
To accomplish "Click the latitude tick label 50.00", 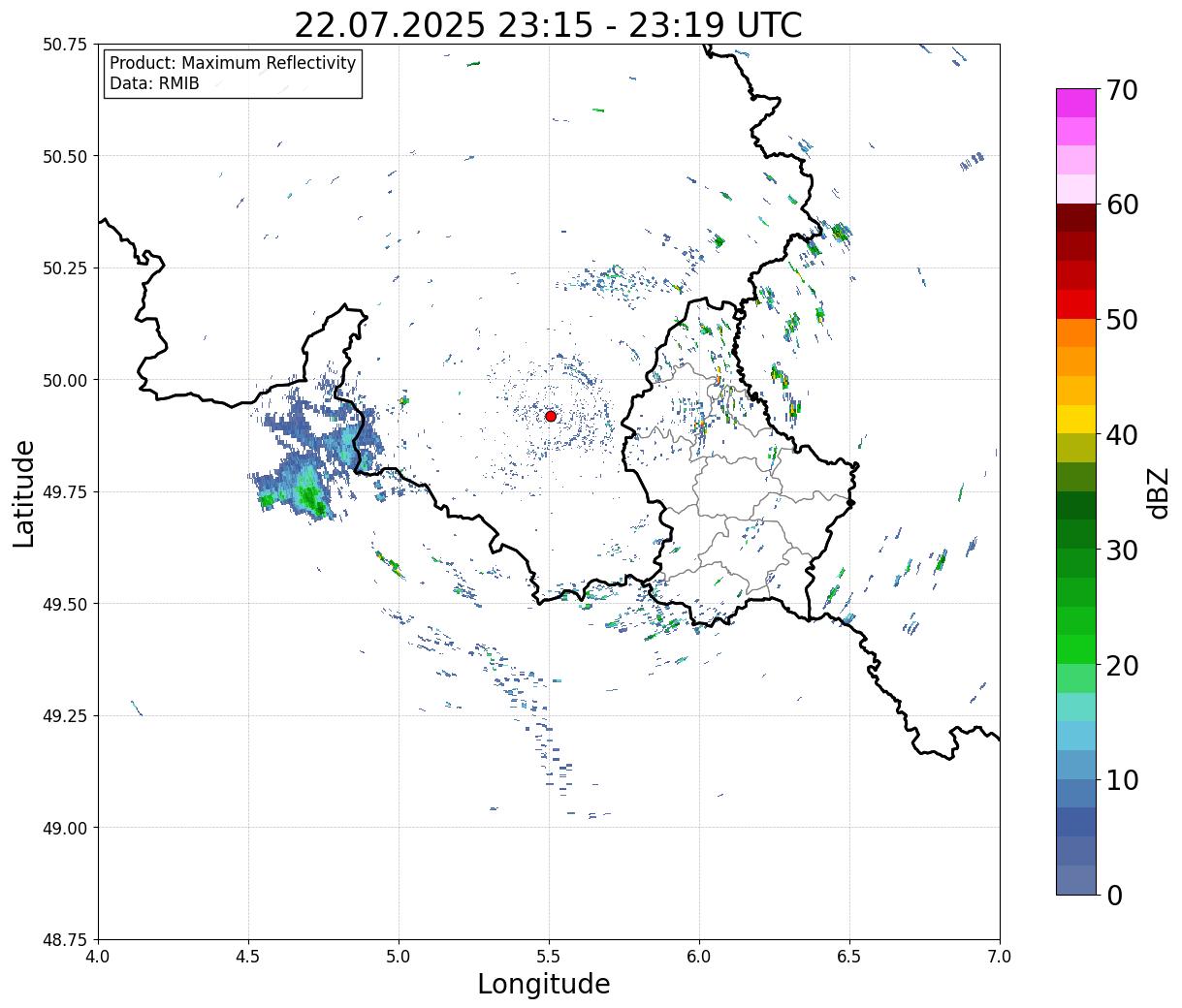I will (x=65, y=380).
